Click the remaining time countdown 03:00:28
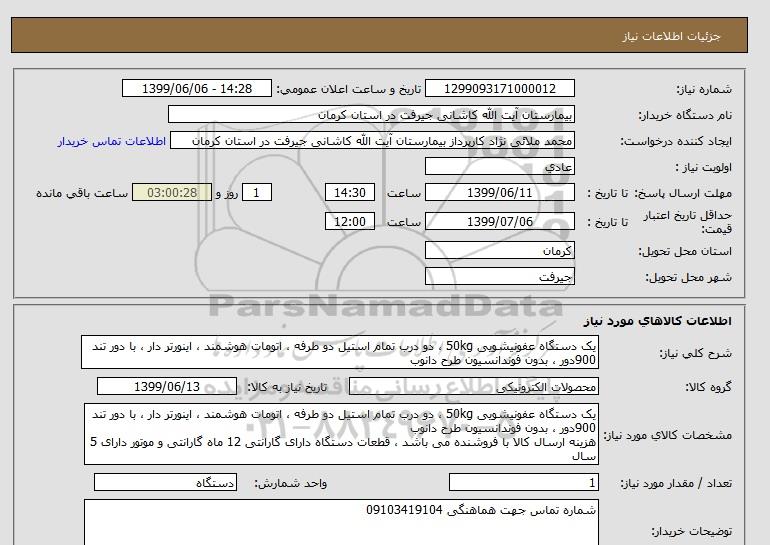 (x=172, y=192)
